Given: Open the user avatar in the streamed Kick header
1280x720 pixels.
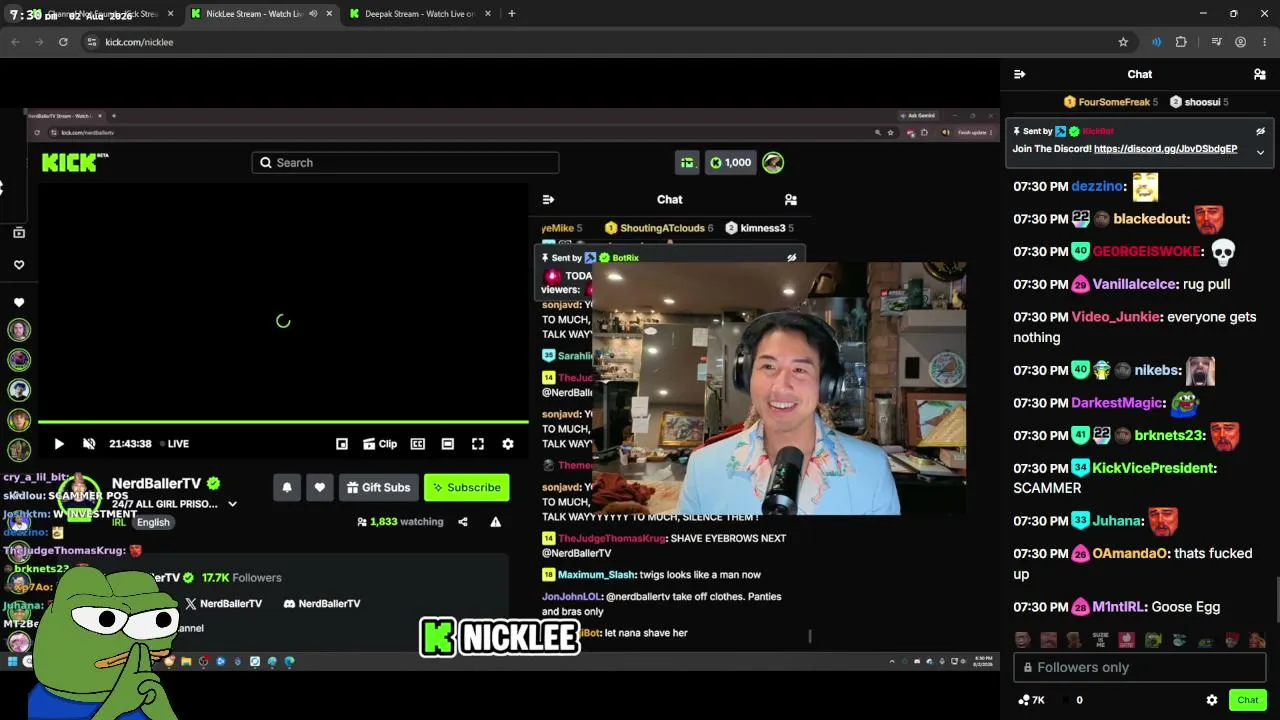Looking at the screenshot, I should click(773, 163).
